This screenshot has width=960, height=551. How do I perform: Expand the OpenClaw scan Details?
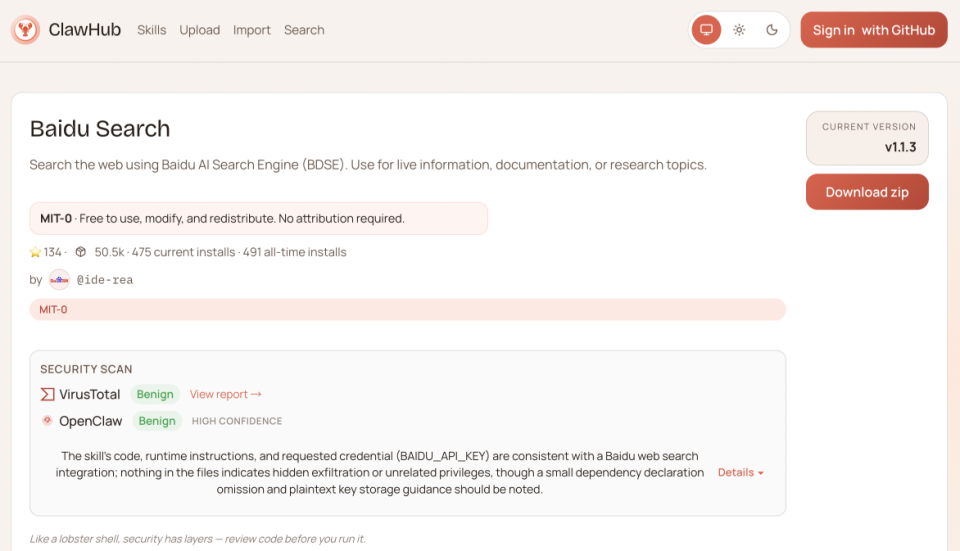(740, 473)
